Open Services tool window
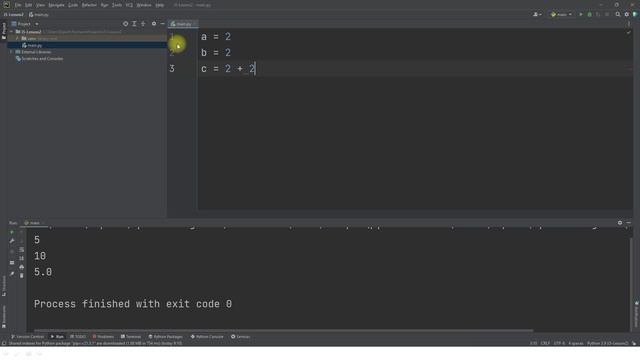The image size is (640, 360). [240, 337]
